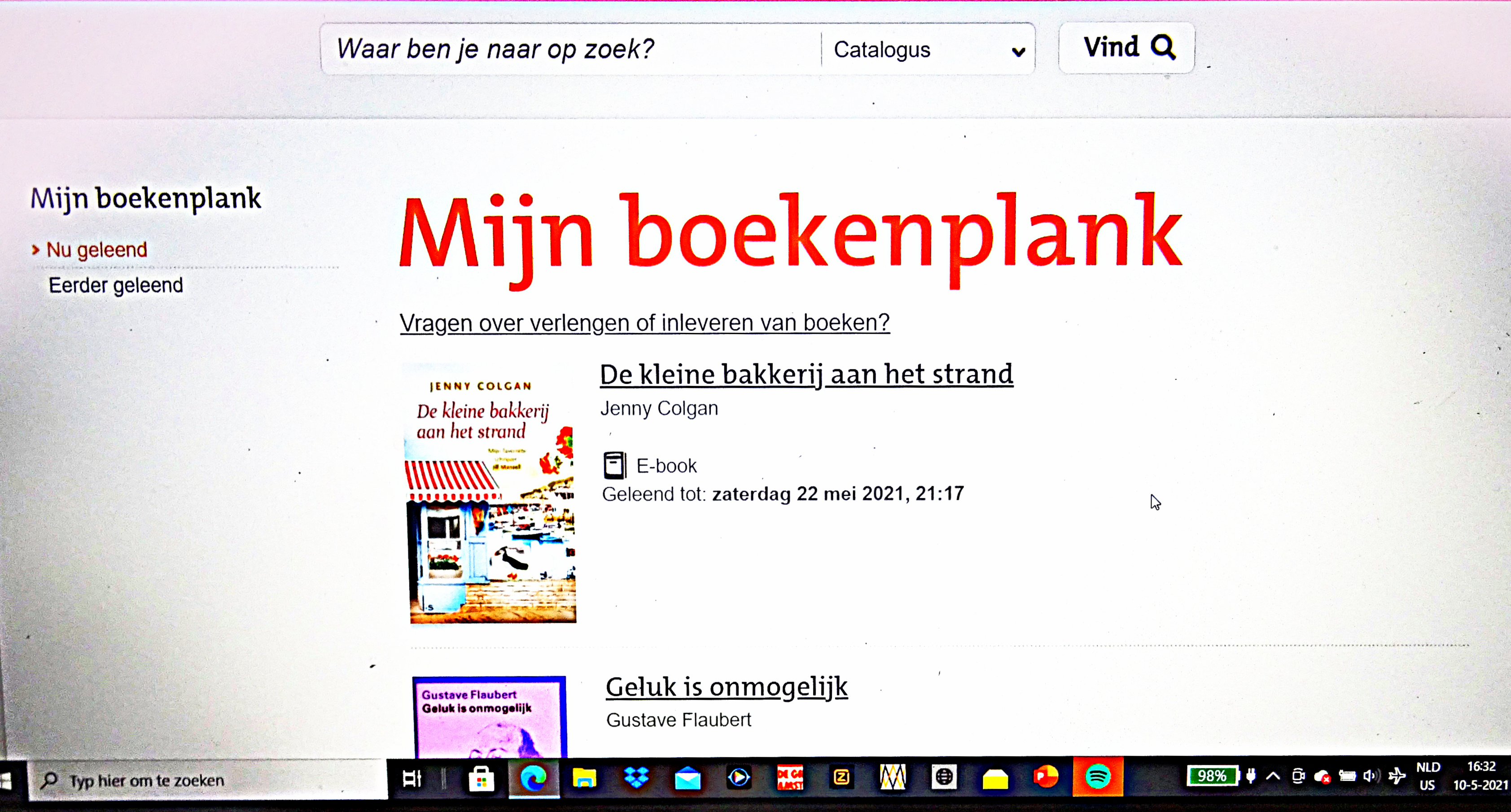This screenshot has width=1511, height=812.
Task: Open Spotify from the taskbar
Action: point(1097,777)
